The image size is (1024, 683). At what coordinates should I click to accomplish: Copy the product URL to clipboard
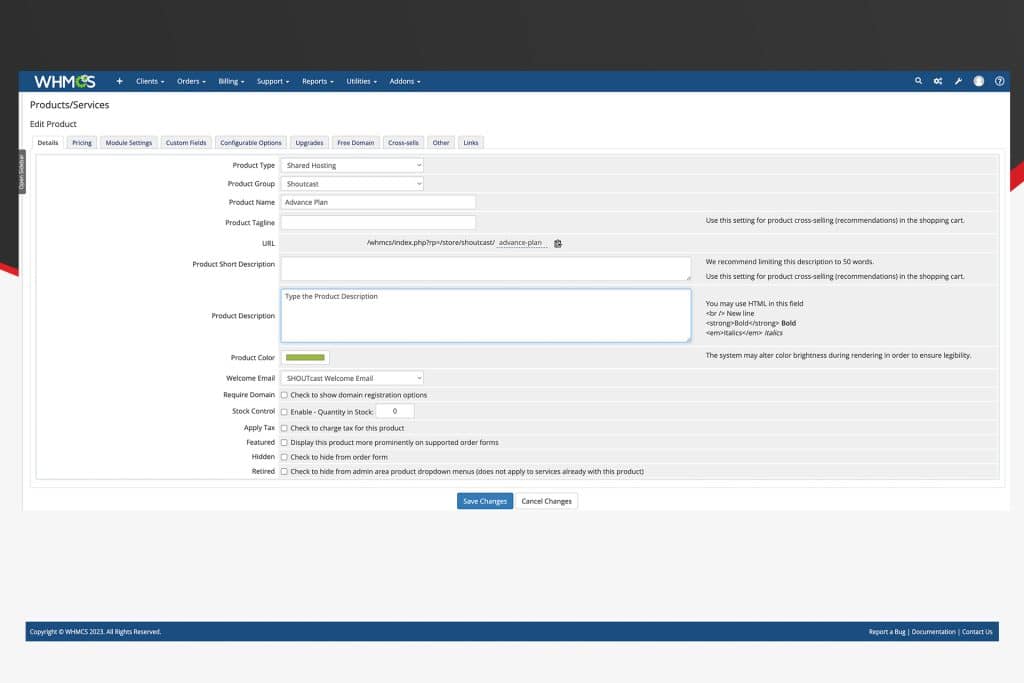[558, 244]
